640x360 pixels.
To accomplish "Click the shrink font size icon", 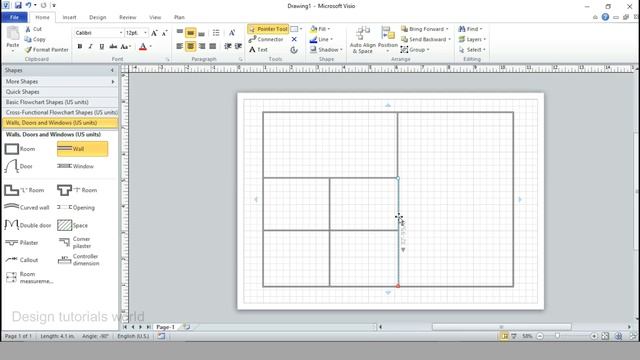I will tap(164, 33).
